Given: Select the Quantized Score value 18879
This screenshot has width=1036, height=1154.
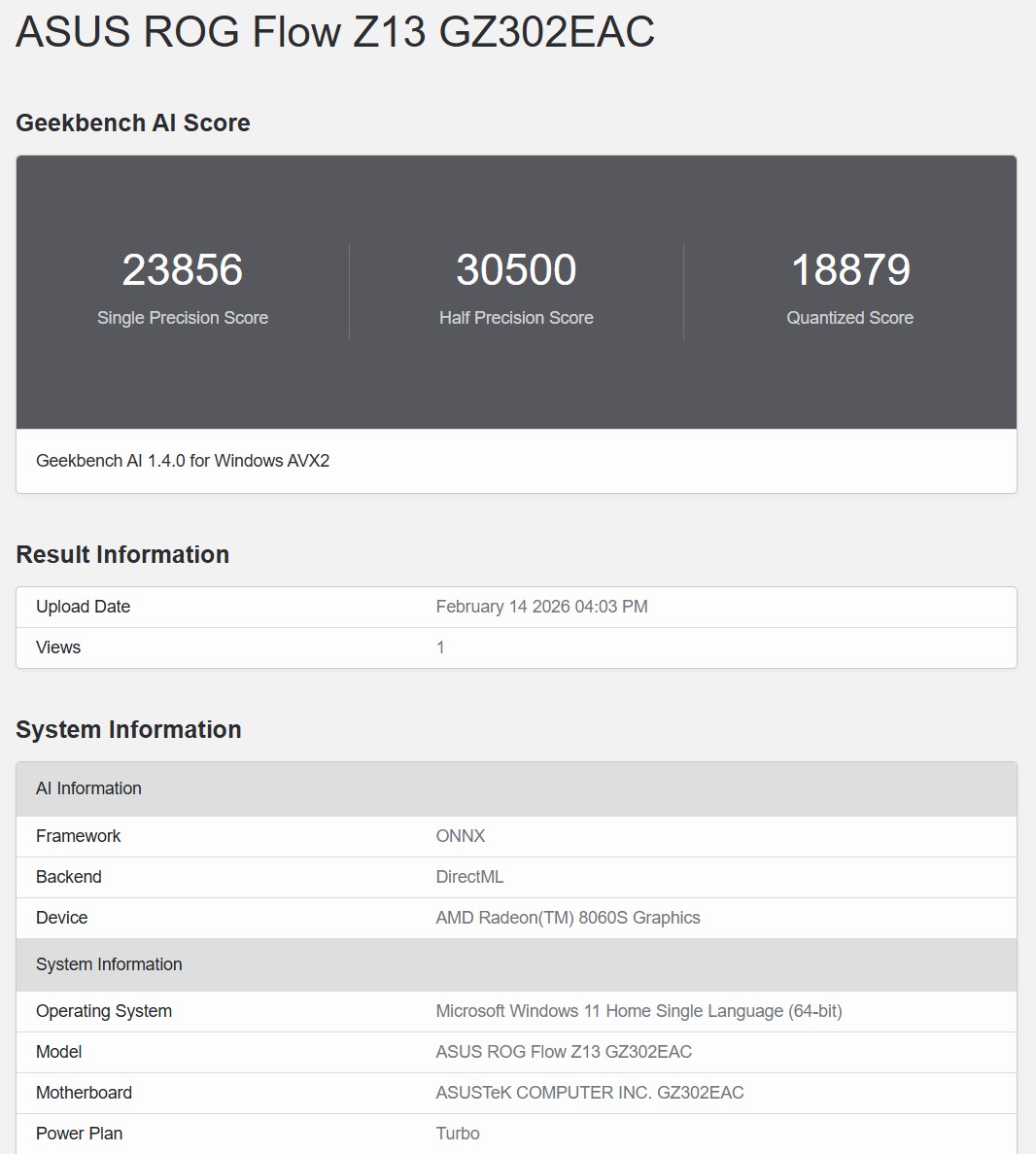Looking at the screenshot, I should (x=850, y=270).
